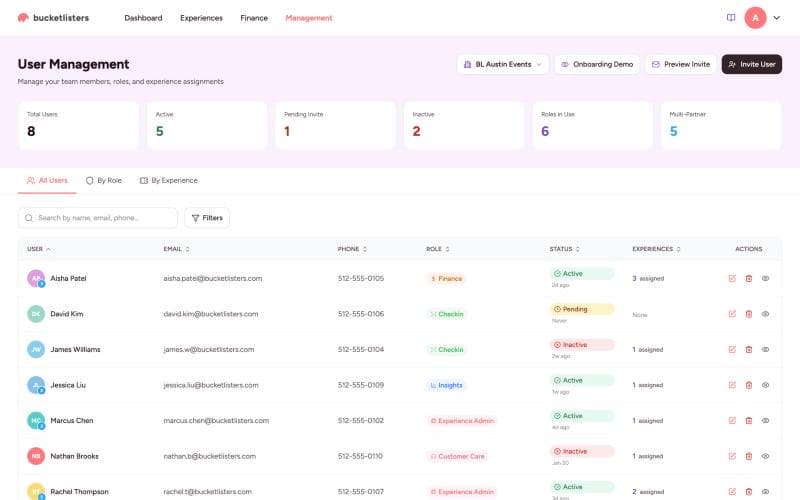
Task: Delete James Williams with trash icon
Action: coord(748,349)
